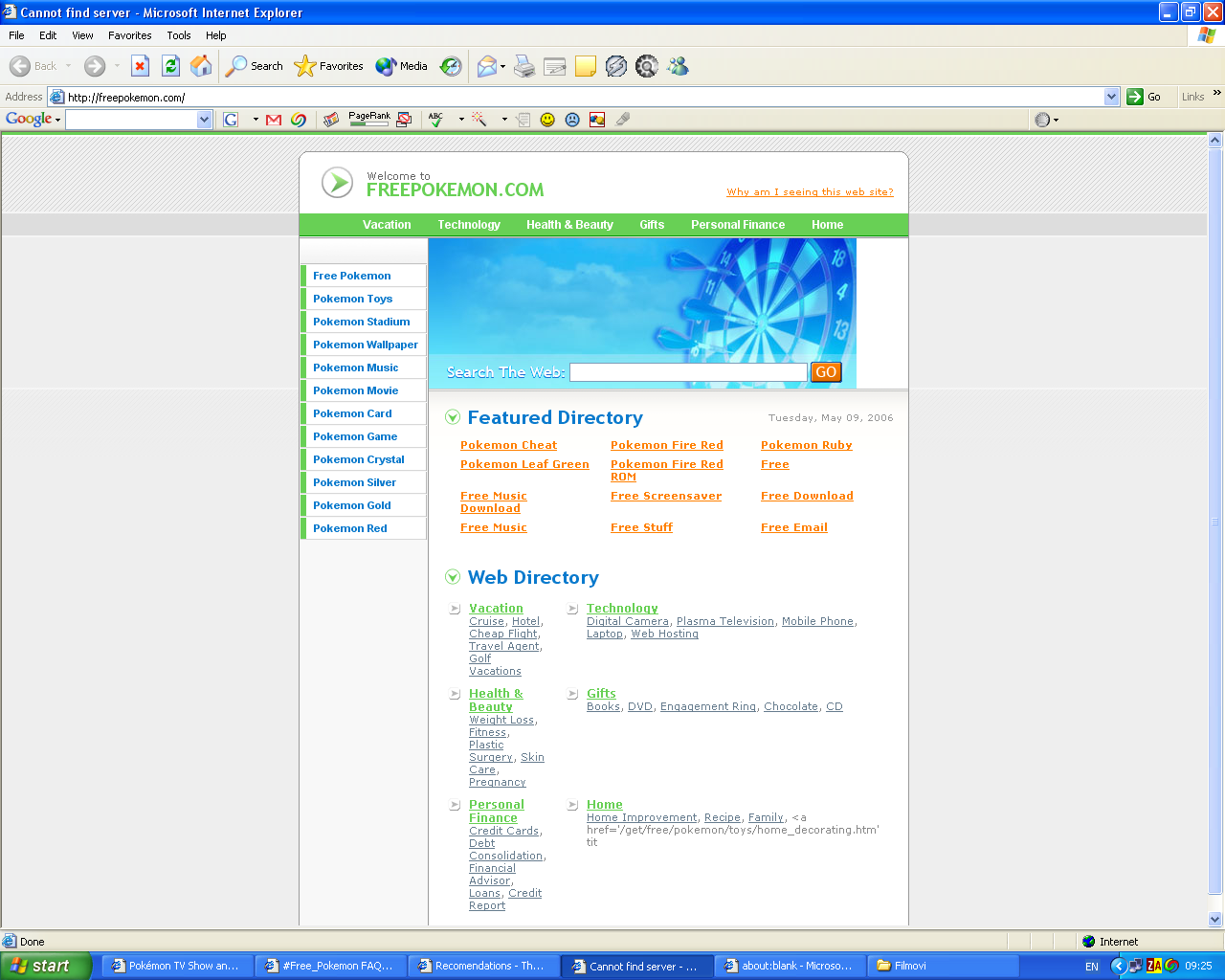Click the yellow note toolbar icon
The image size is (1225, 980).
pos(586,66)
